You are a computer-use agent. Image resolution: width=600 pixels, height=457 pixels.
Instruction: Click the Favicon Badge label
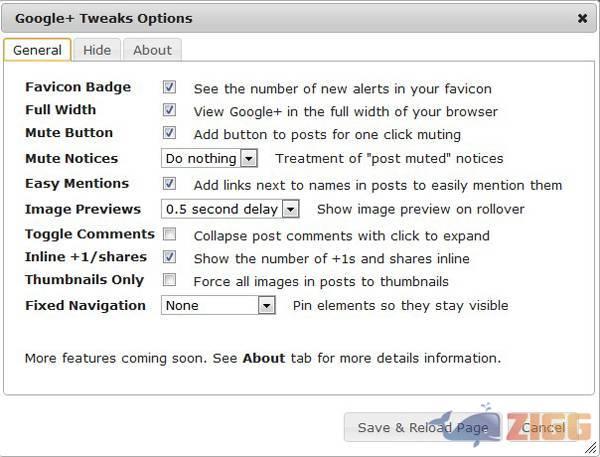pos(78,87)
